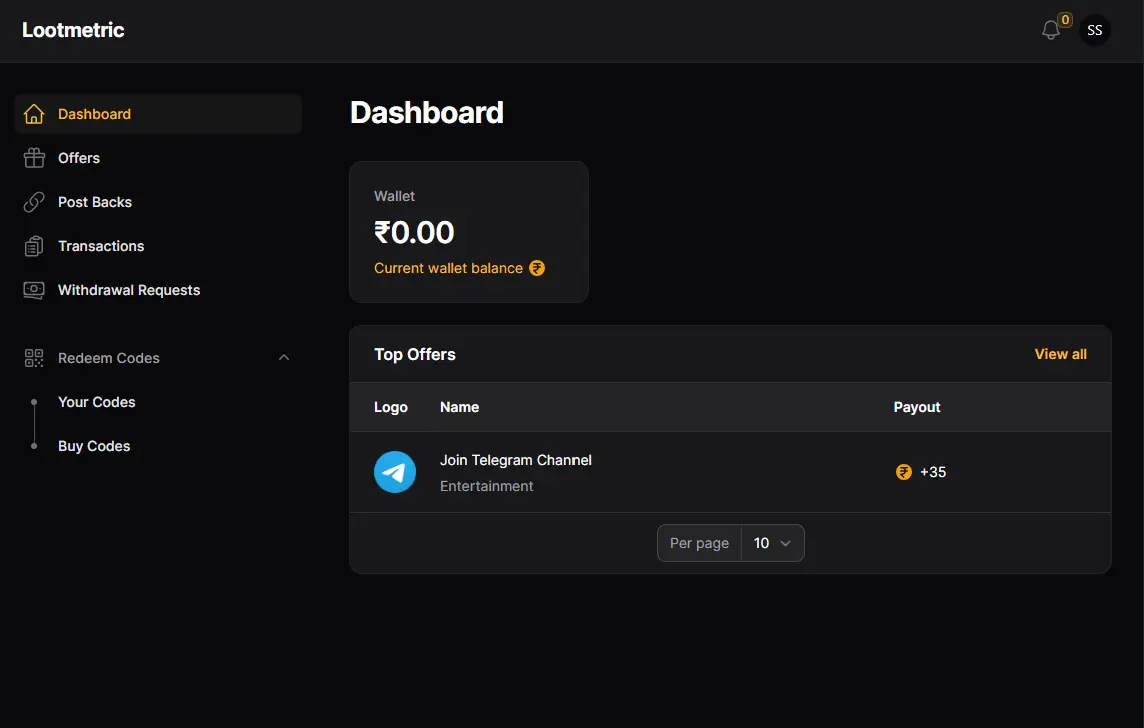Click the rupee coin beside wallet balance
Viewport: 1144px width, 728px height.
click(537, 268)
